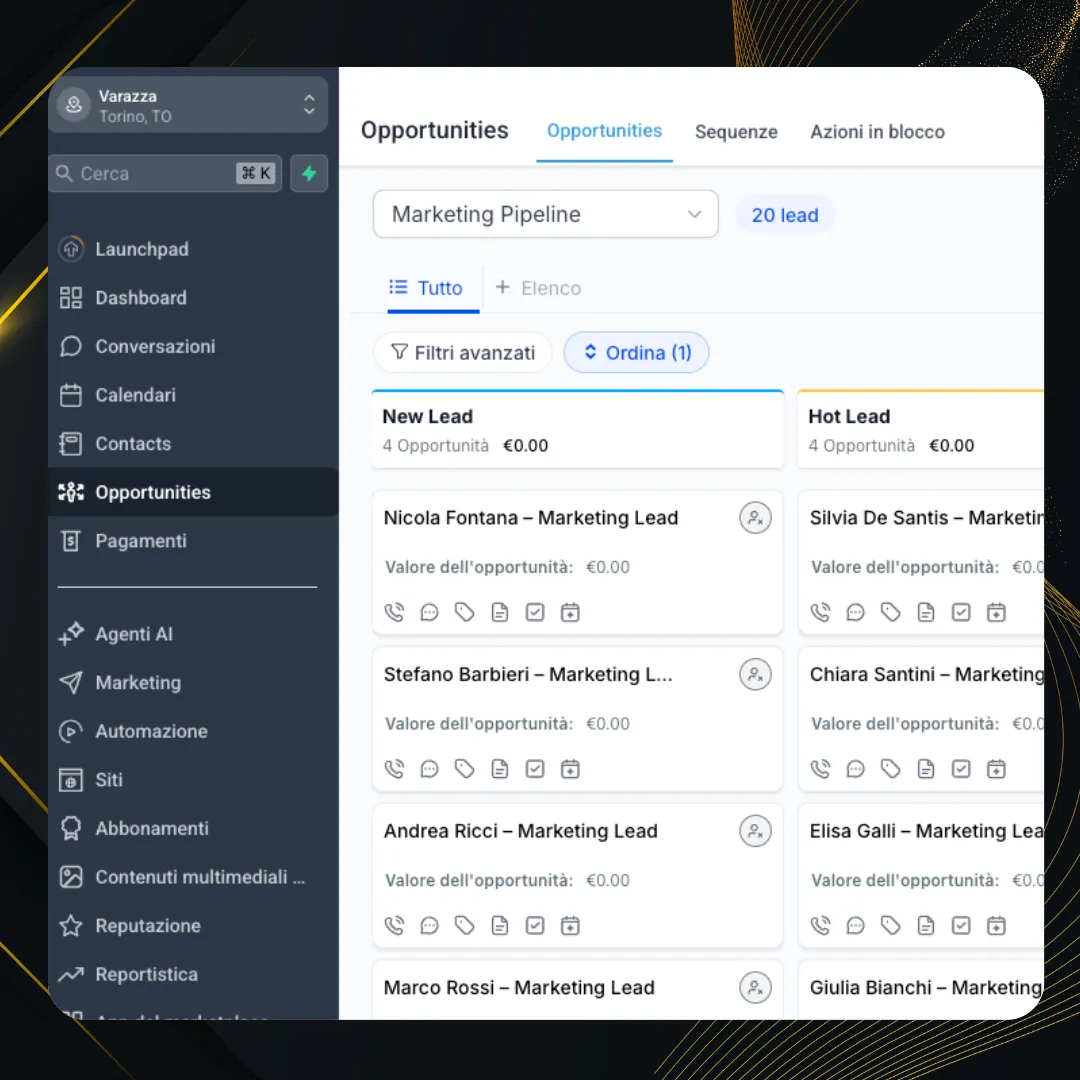Click message icon on Stefano Barbieri card
The height and width of the screenshot is (1080, 1080).
coord(429,769)
